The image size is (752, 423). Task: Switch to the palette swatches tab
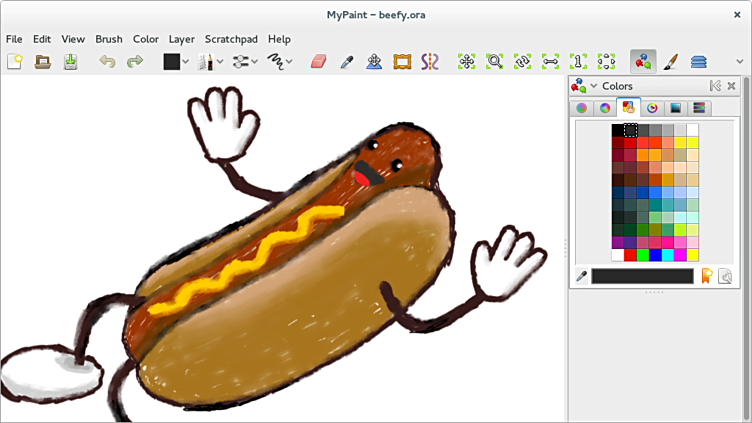coord(628,108)
